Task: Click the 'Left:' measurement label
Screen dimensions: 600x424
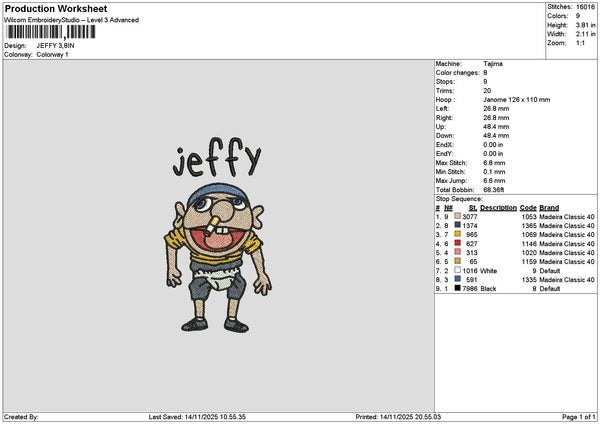Action: click(x=442, y=109)
